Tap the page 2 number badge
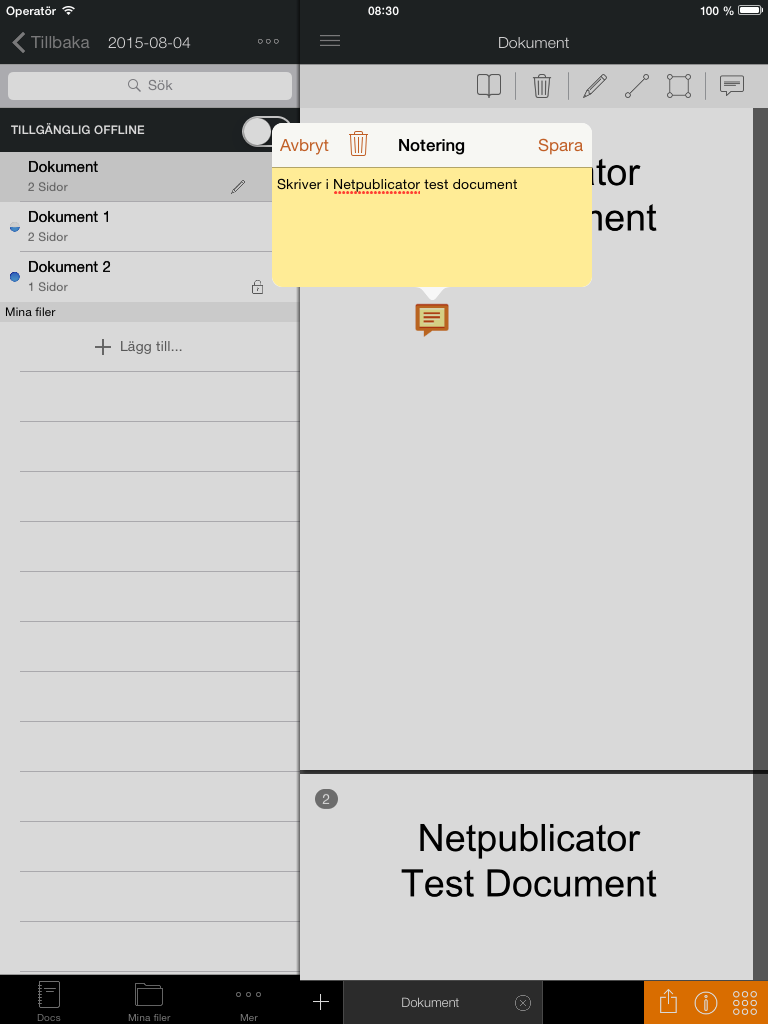Viewport: 768px width, 1024px height. click(x=326, y=799)
